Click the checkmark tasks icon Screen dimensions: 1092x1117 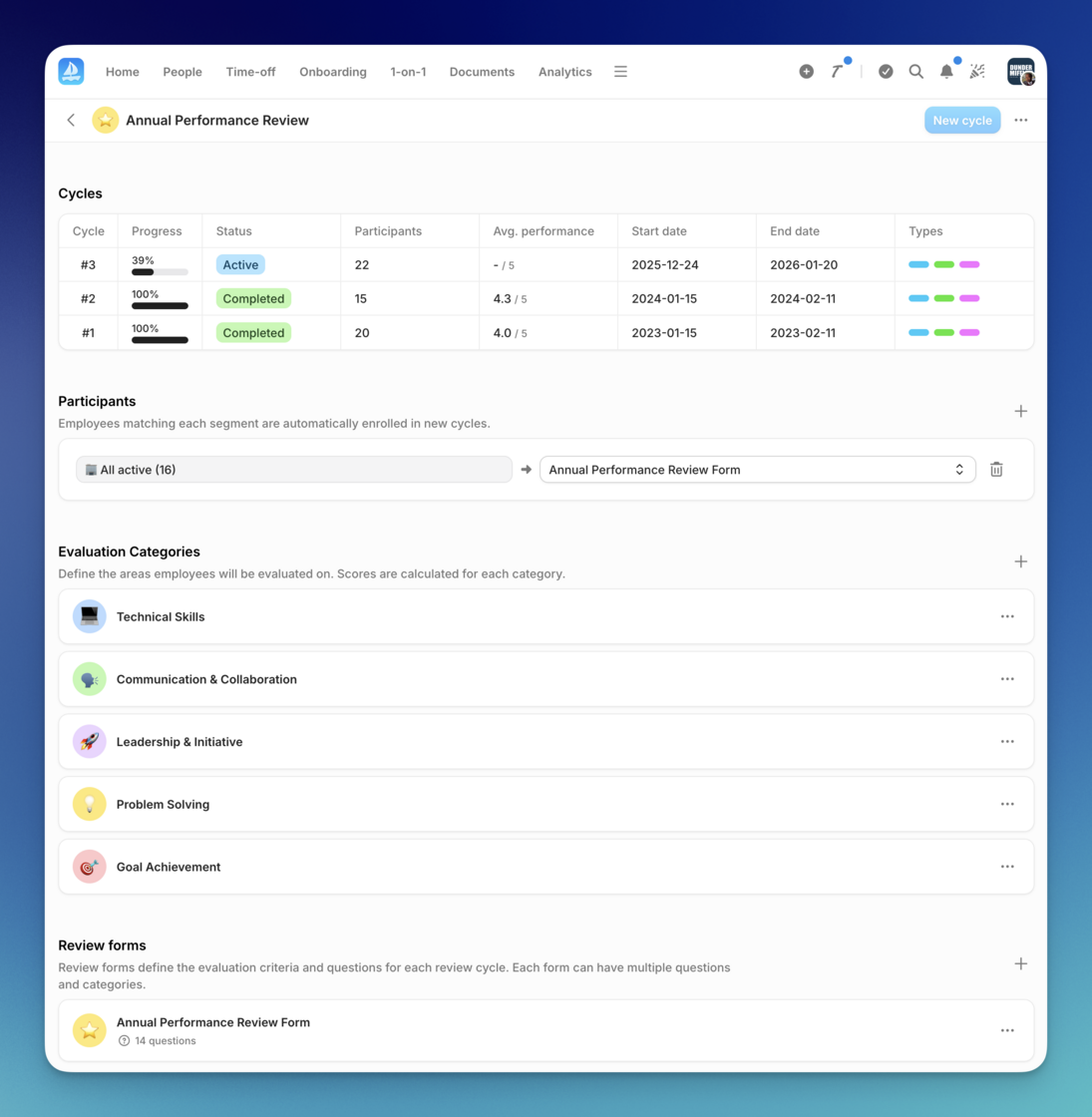click(x=886, y=72)
